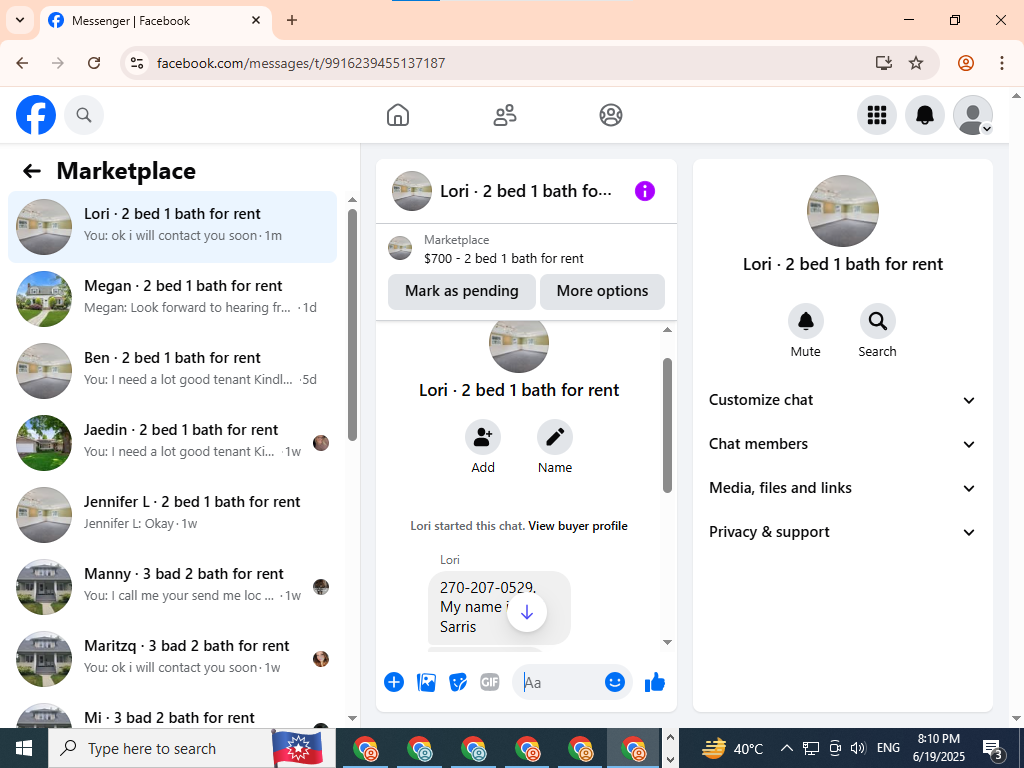Image resolution: width=1024 pixels, height=768 pixels.
Task: Click the install app icon in address bar
Action: coord(884,63)
